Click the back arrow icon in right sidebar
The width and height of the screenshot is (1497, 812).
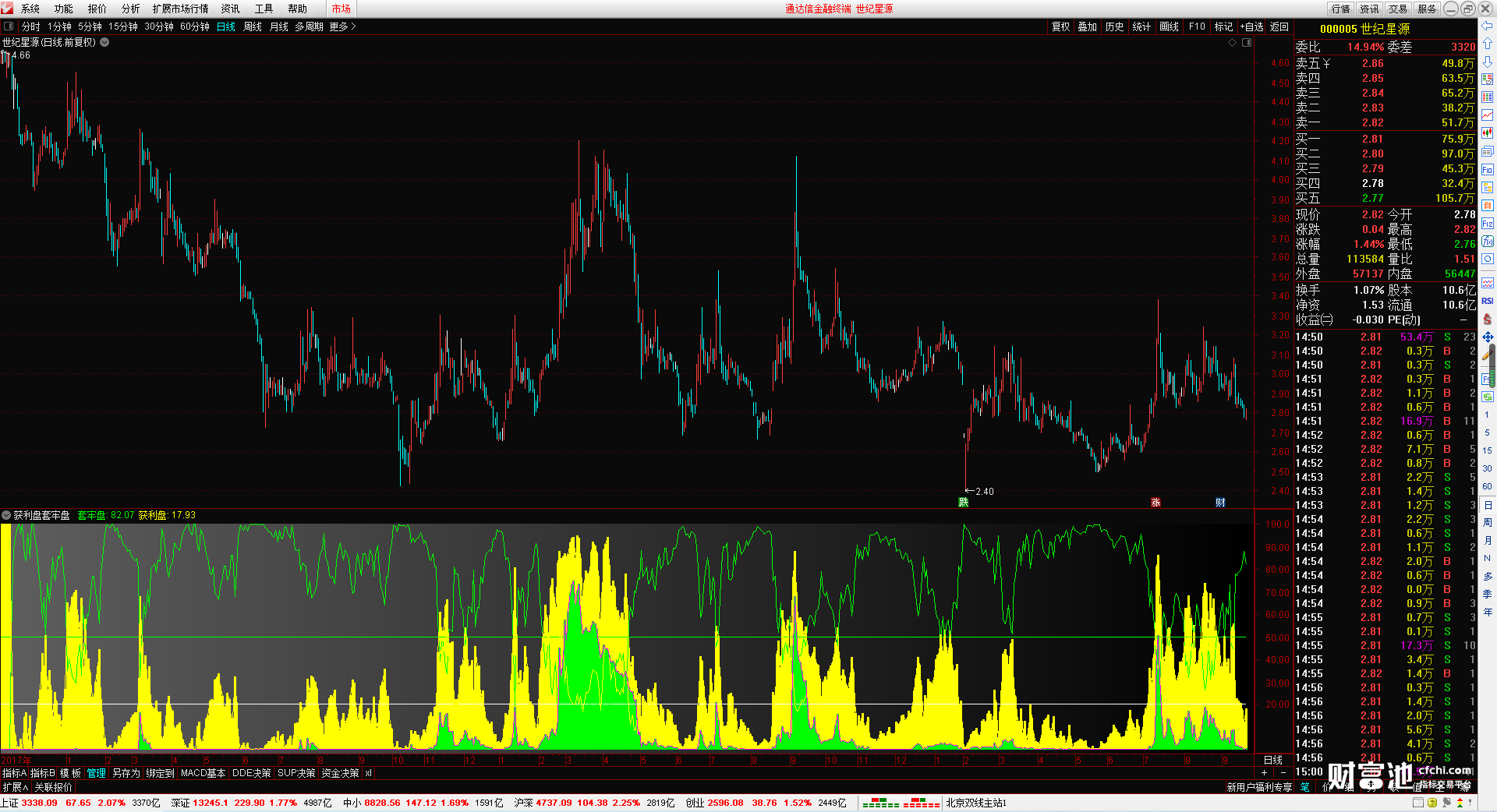[x=1488, y=26]
